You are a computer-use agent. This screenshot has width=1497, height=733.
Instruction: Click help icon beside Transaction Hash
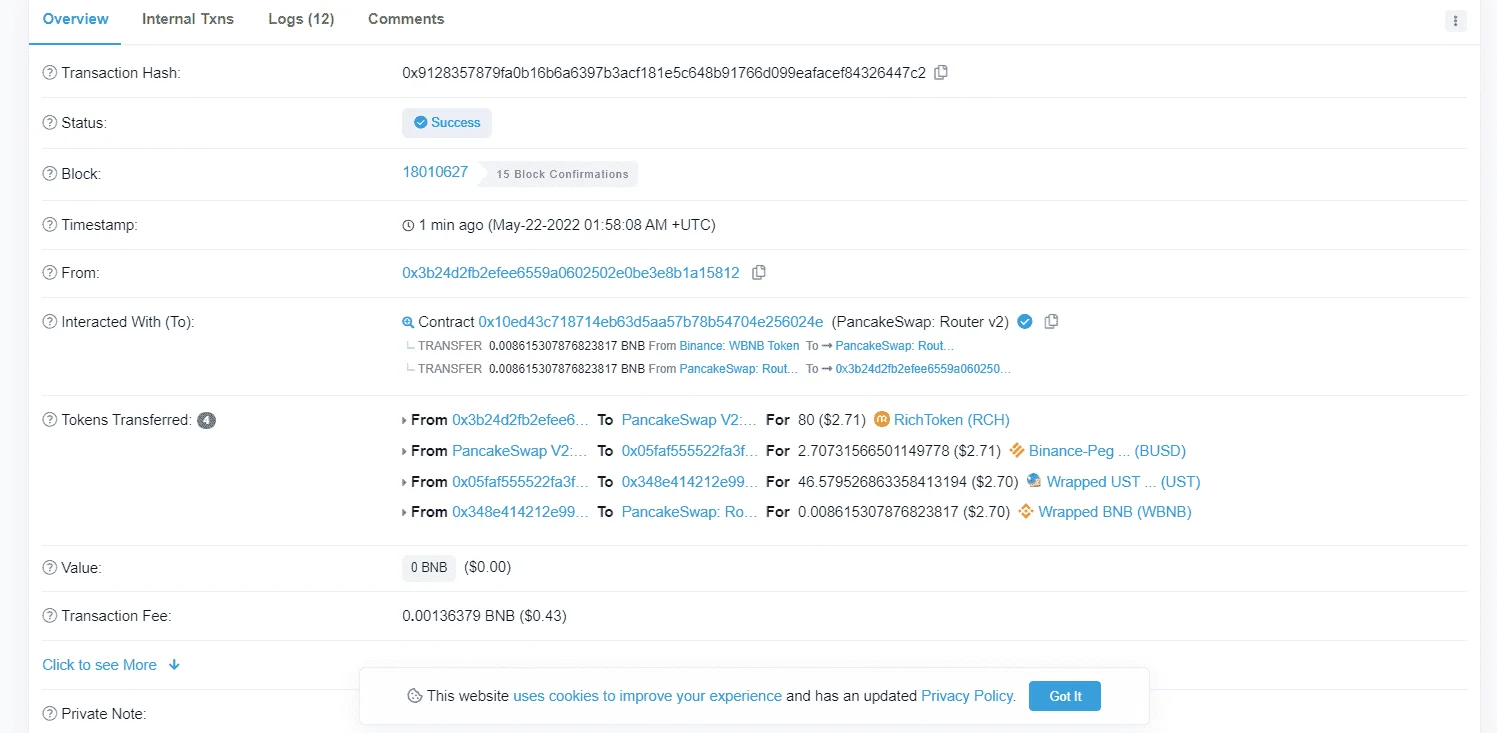(50, 73)
